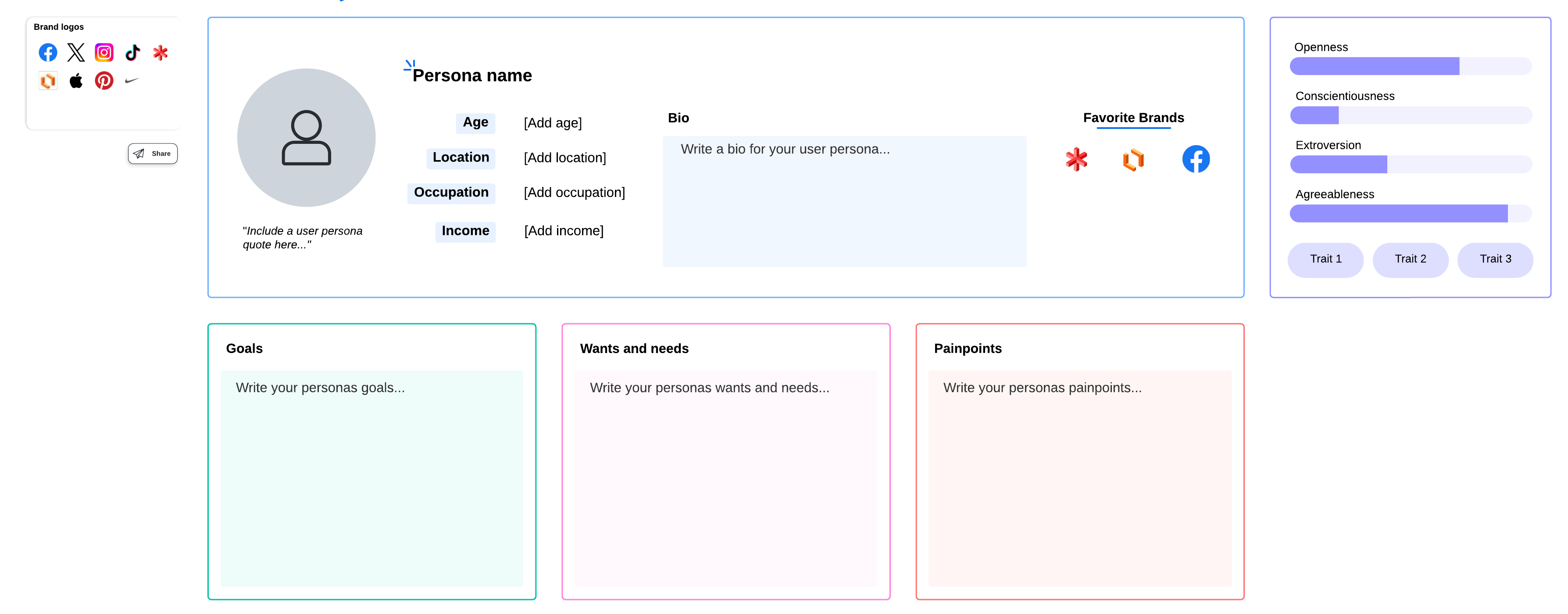Viewport: 1568px width, 614px height.
Task: Select the Trait 1 pill
Action: [x=1325, y=259]
